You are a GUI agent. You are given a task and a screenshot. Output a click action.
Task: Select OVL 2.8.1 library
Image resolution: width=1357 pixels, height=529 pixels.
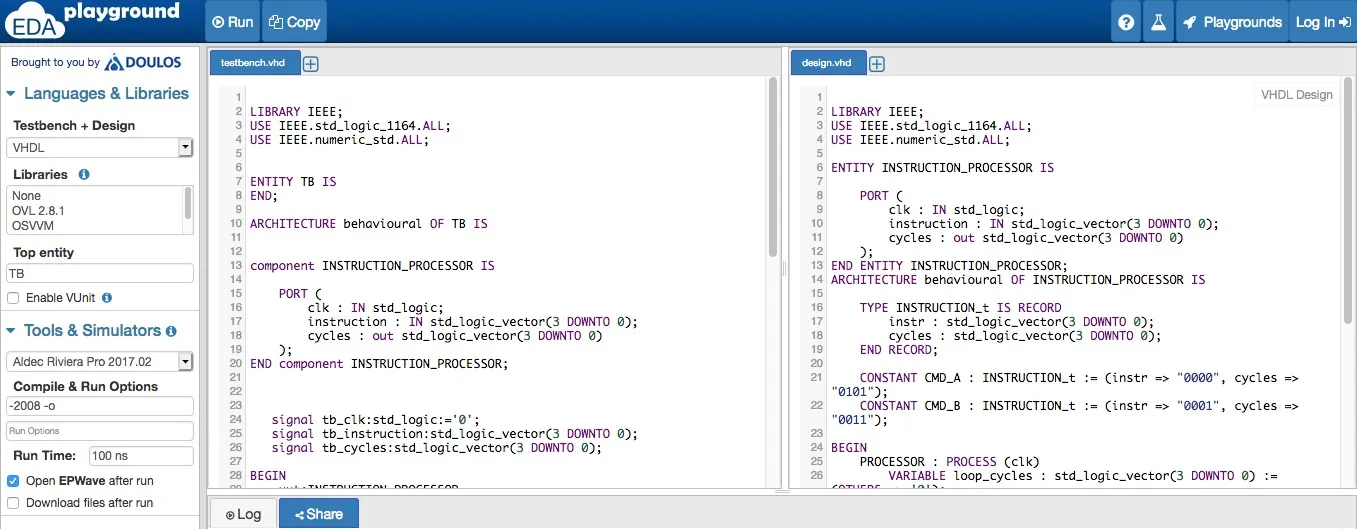(38, 211)
